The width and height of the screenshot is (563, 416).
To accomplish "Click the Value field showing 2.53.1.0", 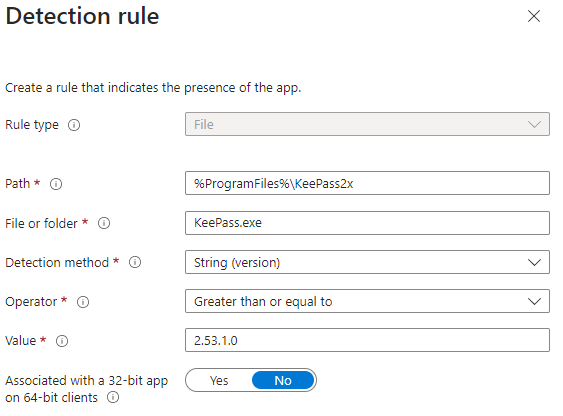I will pos(367,340).
